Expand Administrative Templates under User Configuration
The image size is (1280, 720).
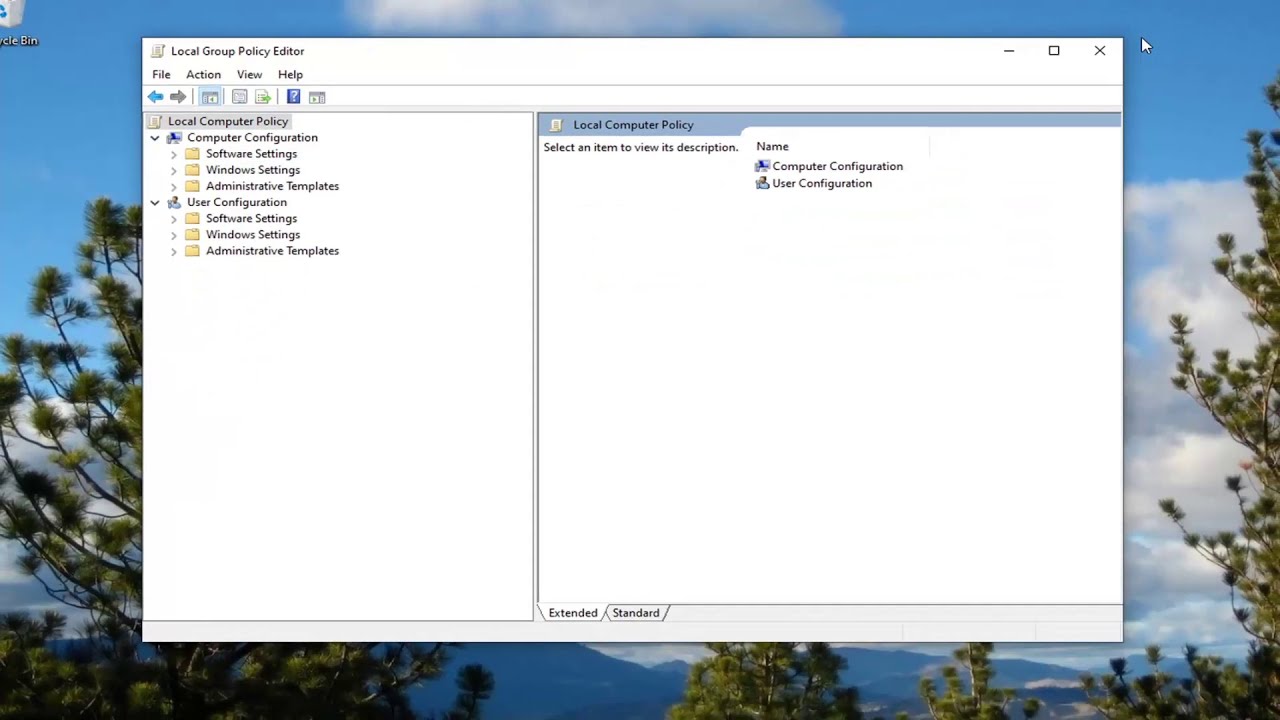(174, 251)
